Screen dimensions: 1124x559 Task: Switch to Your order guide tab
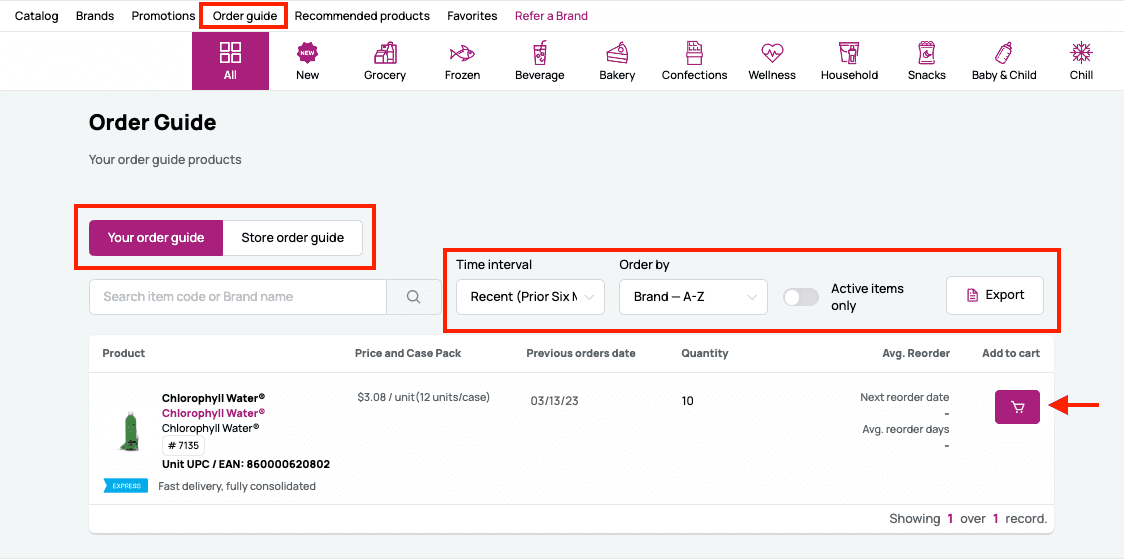(156, 238)
